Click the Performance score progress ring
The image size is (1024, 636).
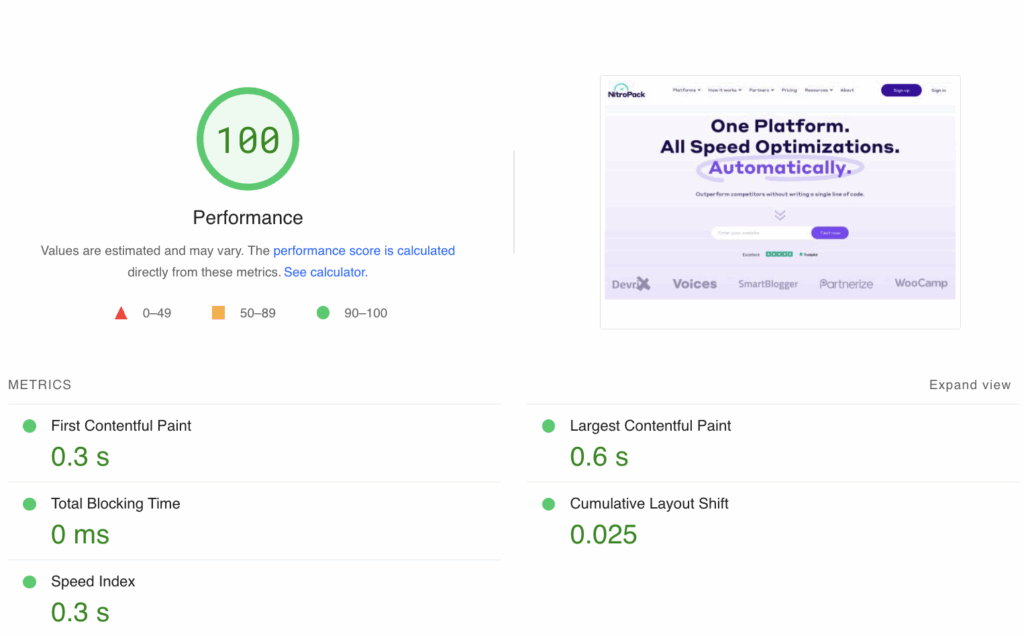pos(247,138)
